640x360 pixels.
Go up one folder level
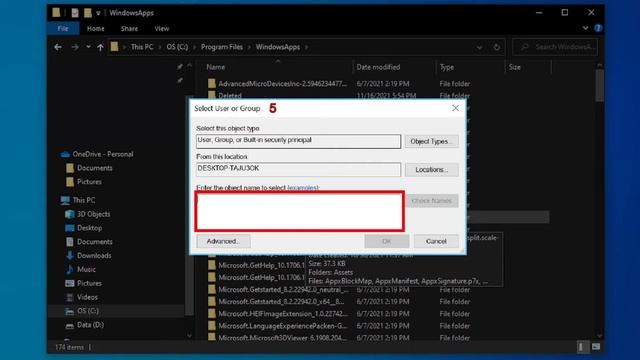click(100, 47)
